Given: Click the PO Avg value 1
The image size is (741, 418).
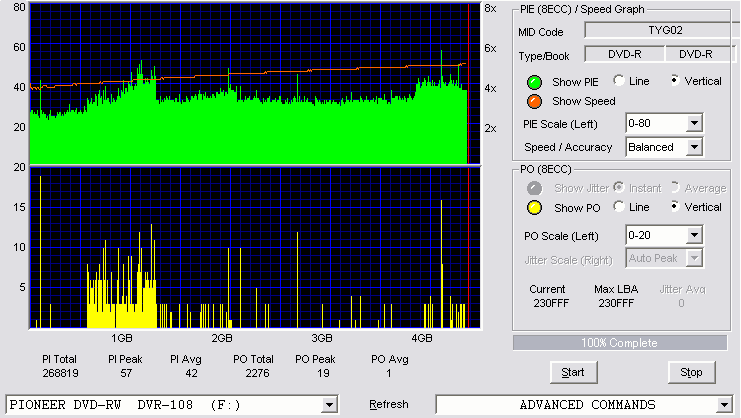Looking at the screenshot, I should [388, 373].
